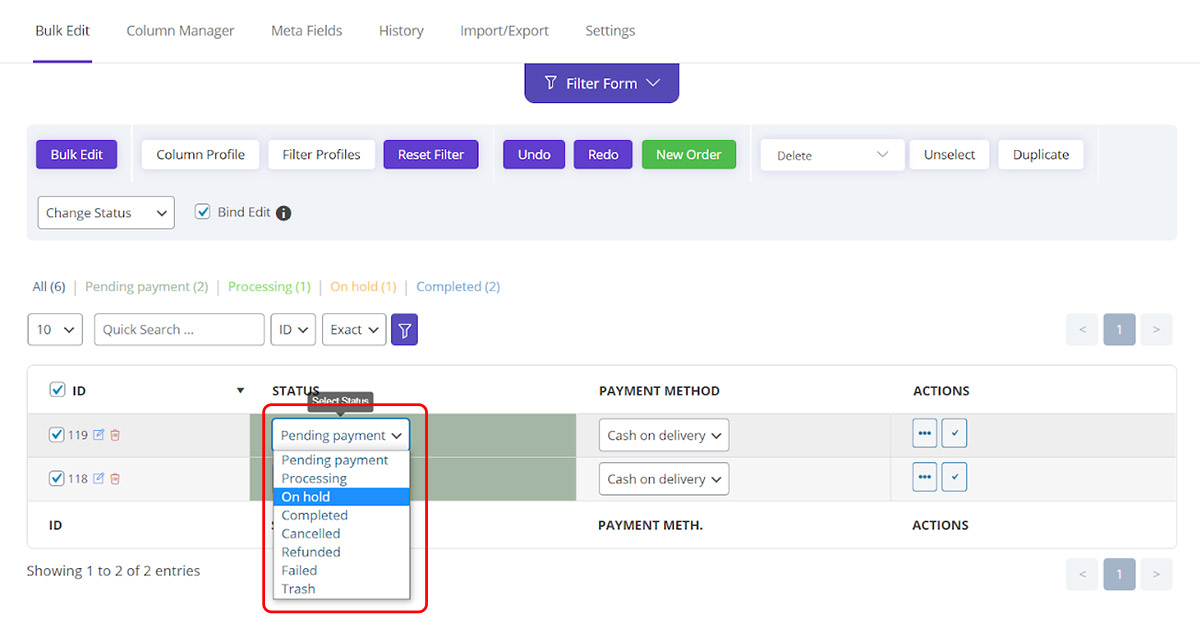Click the delete icon next to order 119
1200x628 pixels.
pyautogui.click(x=115, y=435)
